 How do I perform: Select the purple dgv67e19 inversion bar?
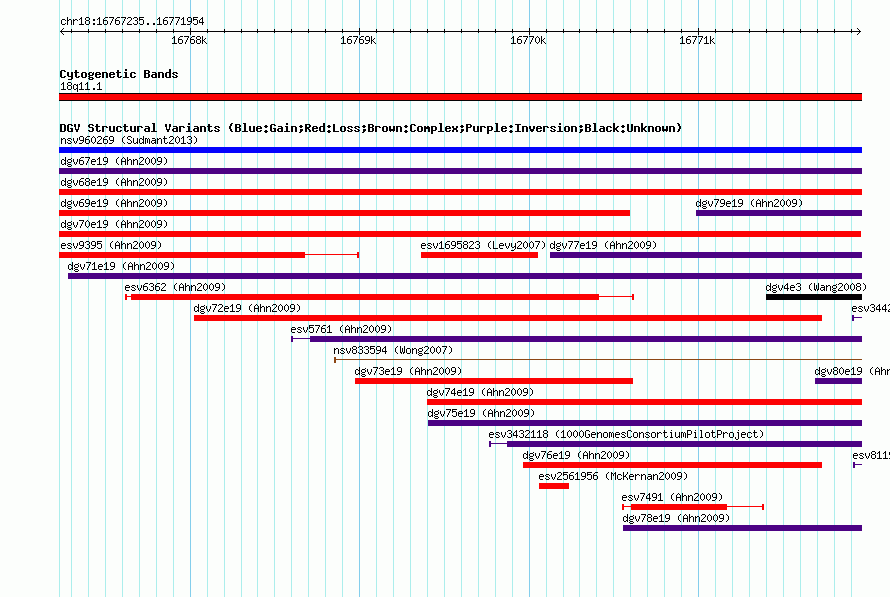pyautogui.click(x=460, y=171)
